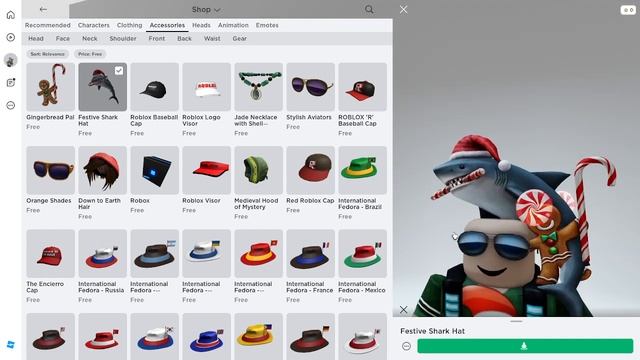Select the Down to Earth Hair thumbnail
The image size is (640, 360).
tap(102, 170)
